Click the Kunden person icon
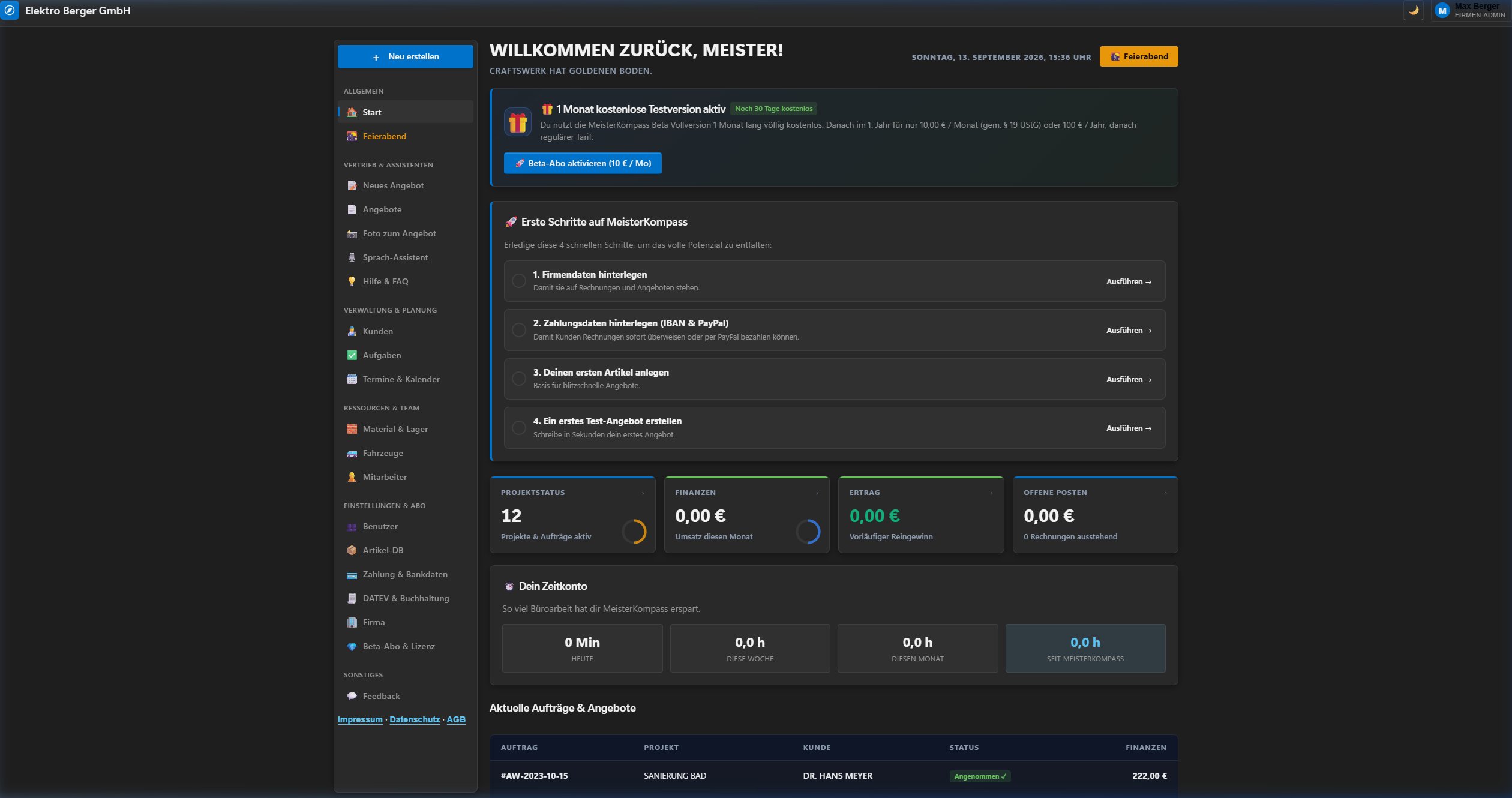Image resolution: width=1512 pixels, height=798 pixels. [352, 331]
